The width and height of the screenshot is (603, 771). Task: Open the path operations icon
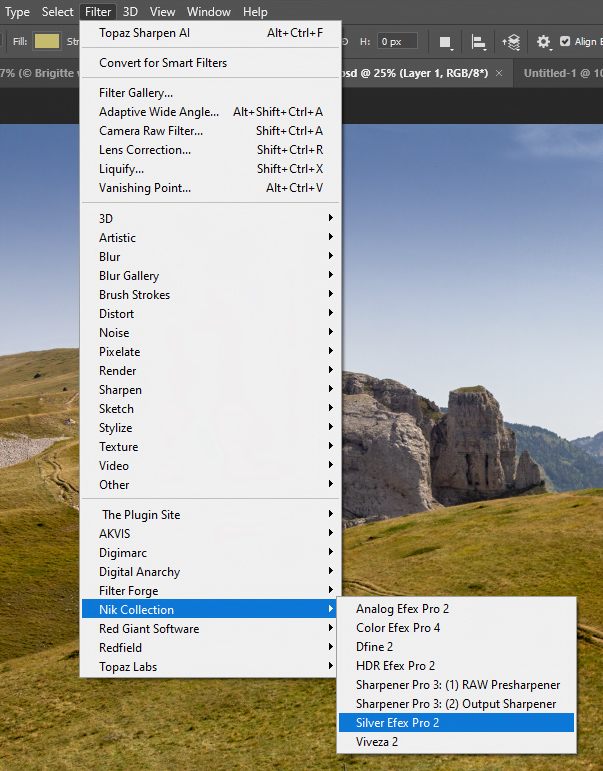coord(446,42)
